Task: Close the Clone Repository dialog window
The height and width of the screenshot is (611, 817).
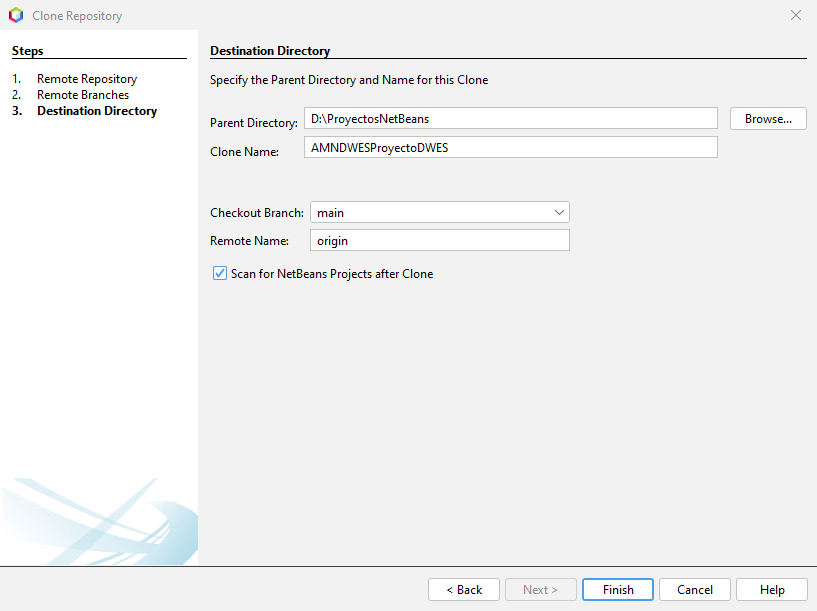Action: (796, 16)
